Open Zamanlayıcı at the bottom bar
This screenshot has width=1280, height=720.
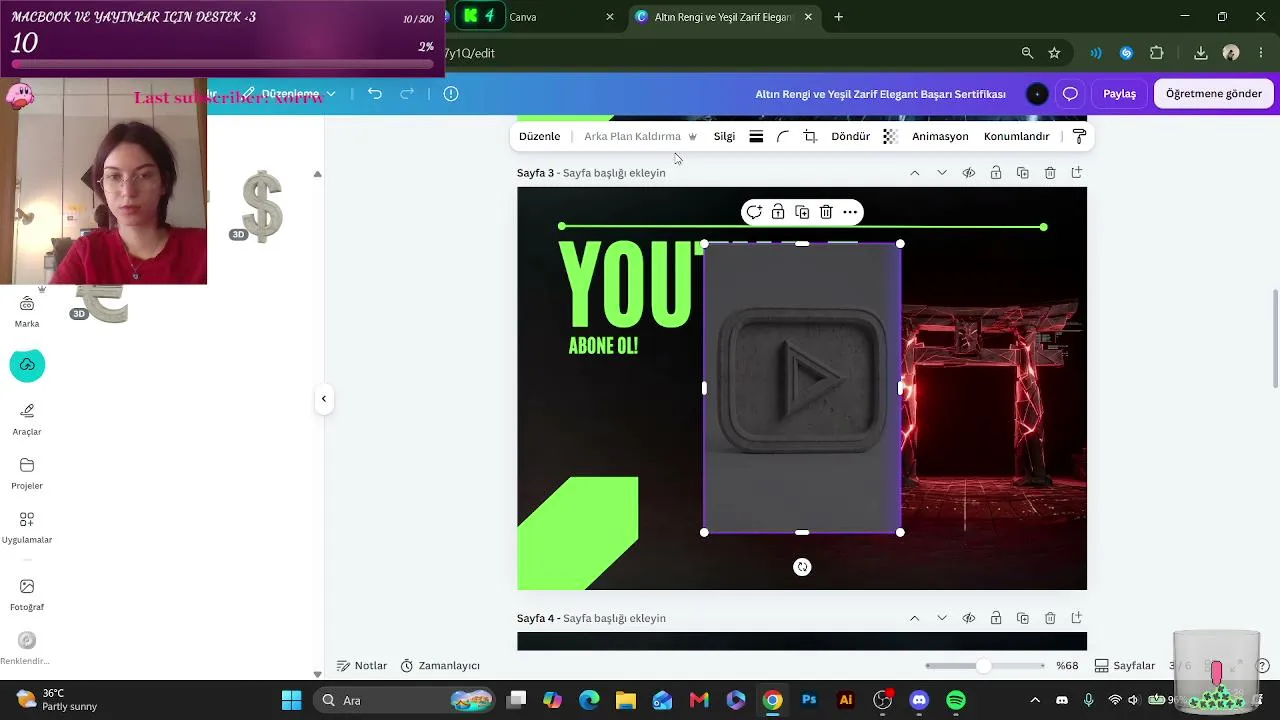440,666
